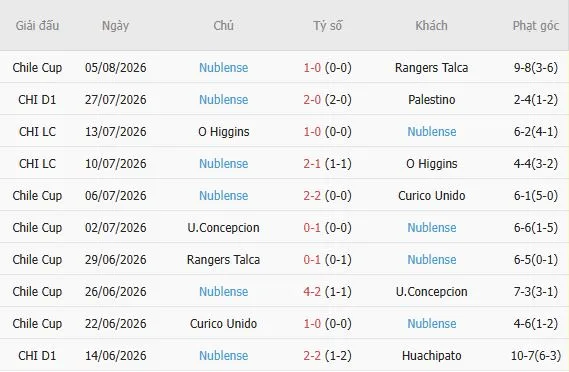Click Nublense home team on 27/07/2026
Viewport: 569px width, 372px height.
[224, 99]
